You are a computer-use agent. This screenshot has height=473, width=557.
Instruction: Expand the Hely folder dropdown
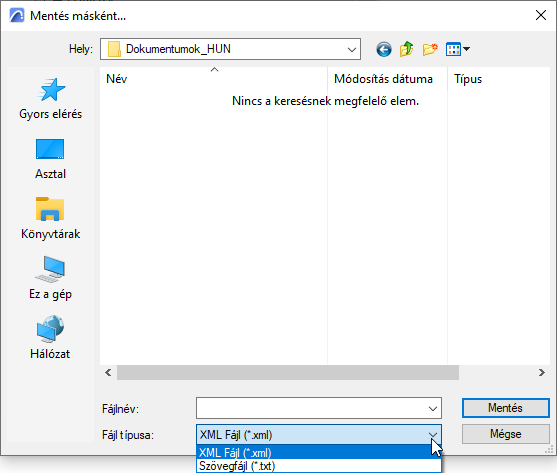click(352, 49)
